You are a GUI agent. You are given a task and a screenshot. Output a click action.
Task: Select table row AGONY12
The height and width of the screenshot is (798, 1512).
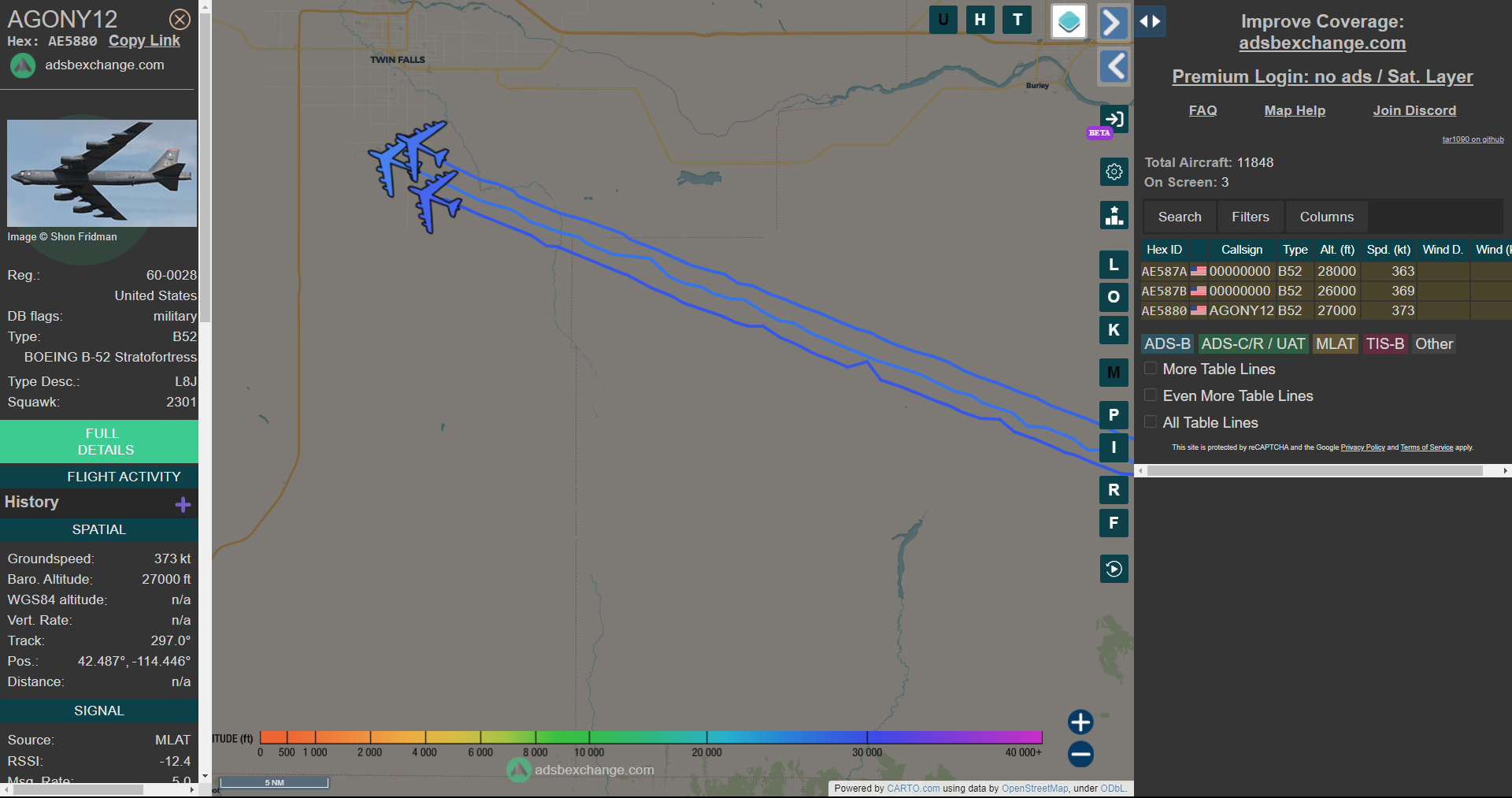click(1326, 310)
